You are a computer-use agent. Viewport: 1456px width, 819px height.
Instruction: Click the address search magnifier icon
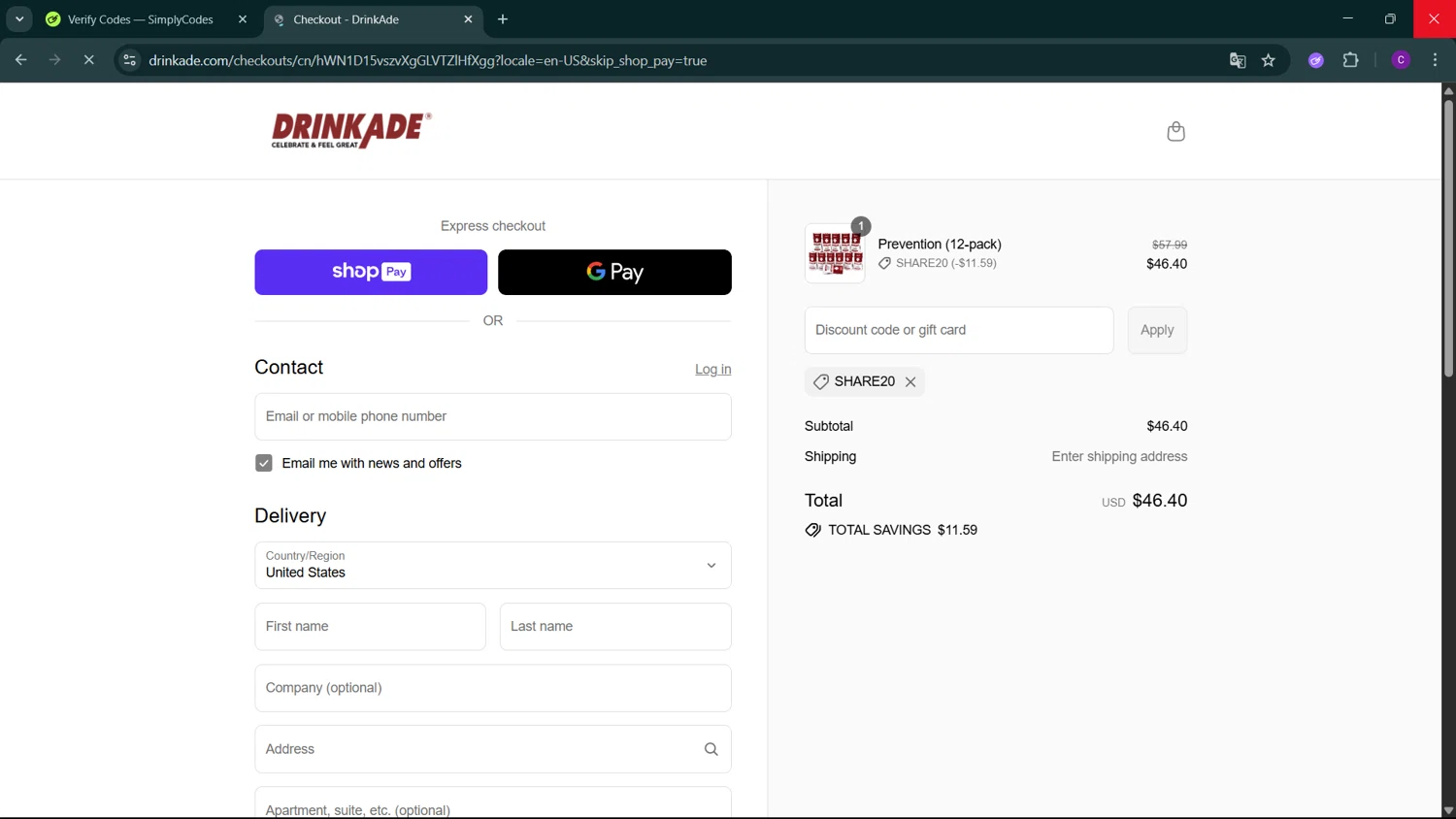pos(711,749)
